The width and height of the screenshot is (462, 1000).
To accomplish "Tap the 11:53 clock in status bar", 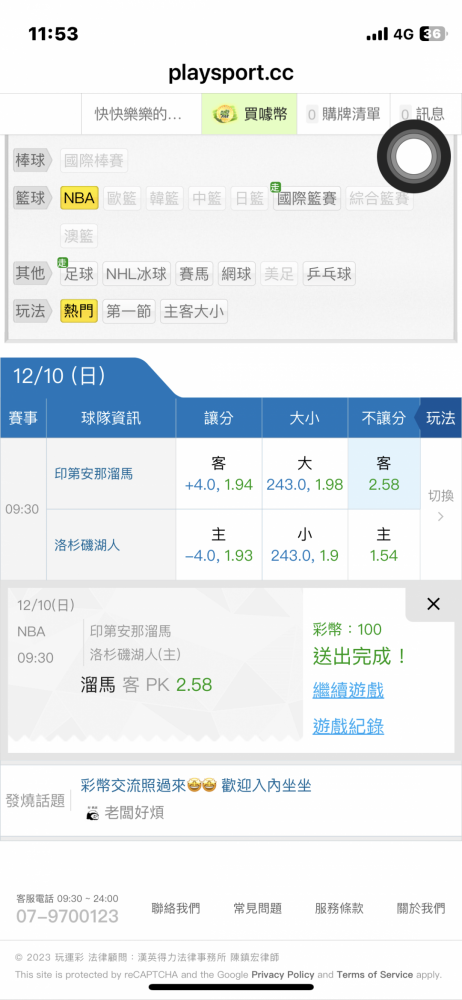I will [x=53, y=34].
